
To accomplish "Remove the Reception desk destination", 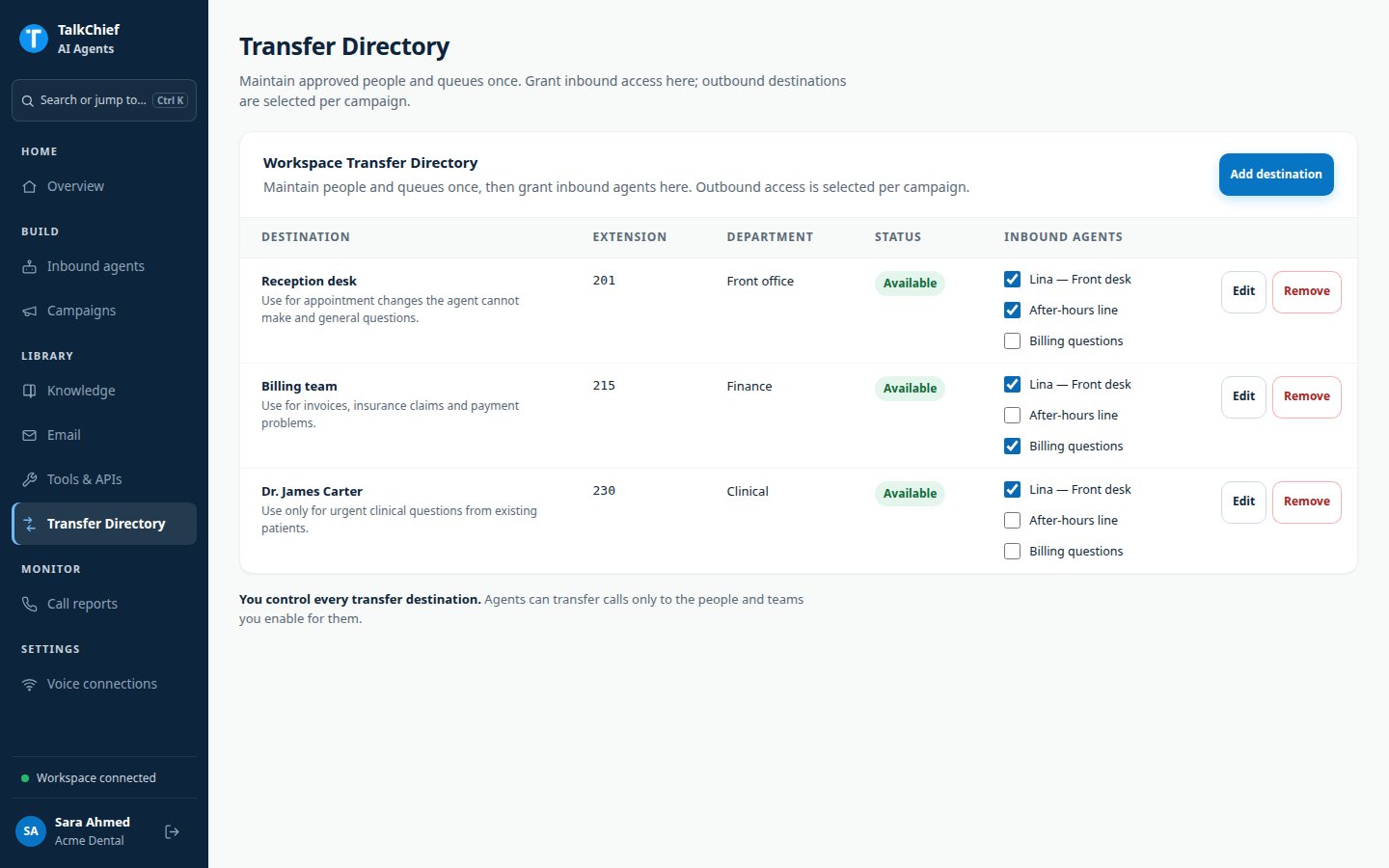I will click(1306, 291).
